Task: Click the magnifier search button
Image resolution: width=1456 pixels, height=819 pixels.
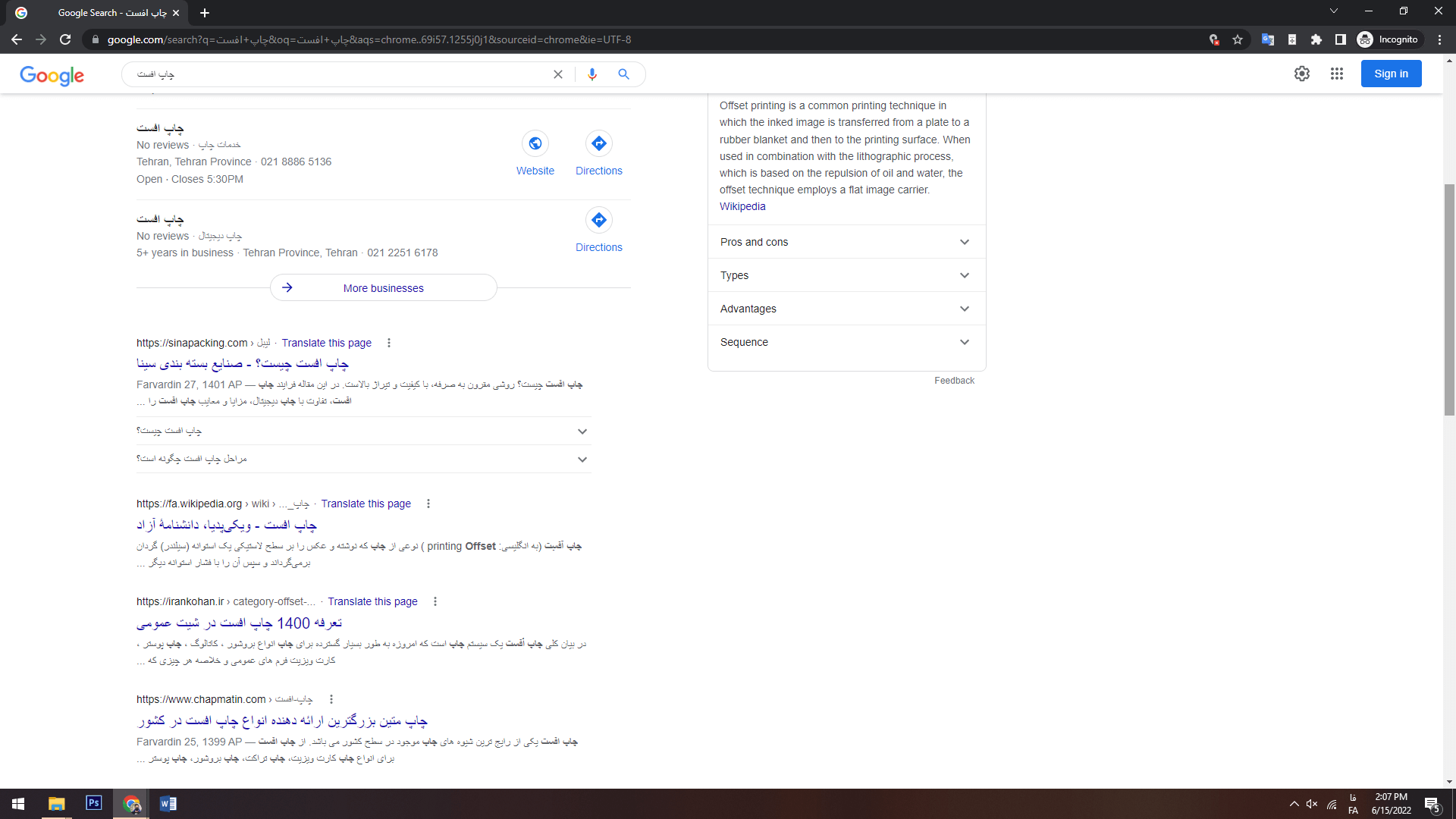Action: pyautogui.click(x=623, y=74)
